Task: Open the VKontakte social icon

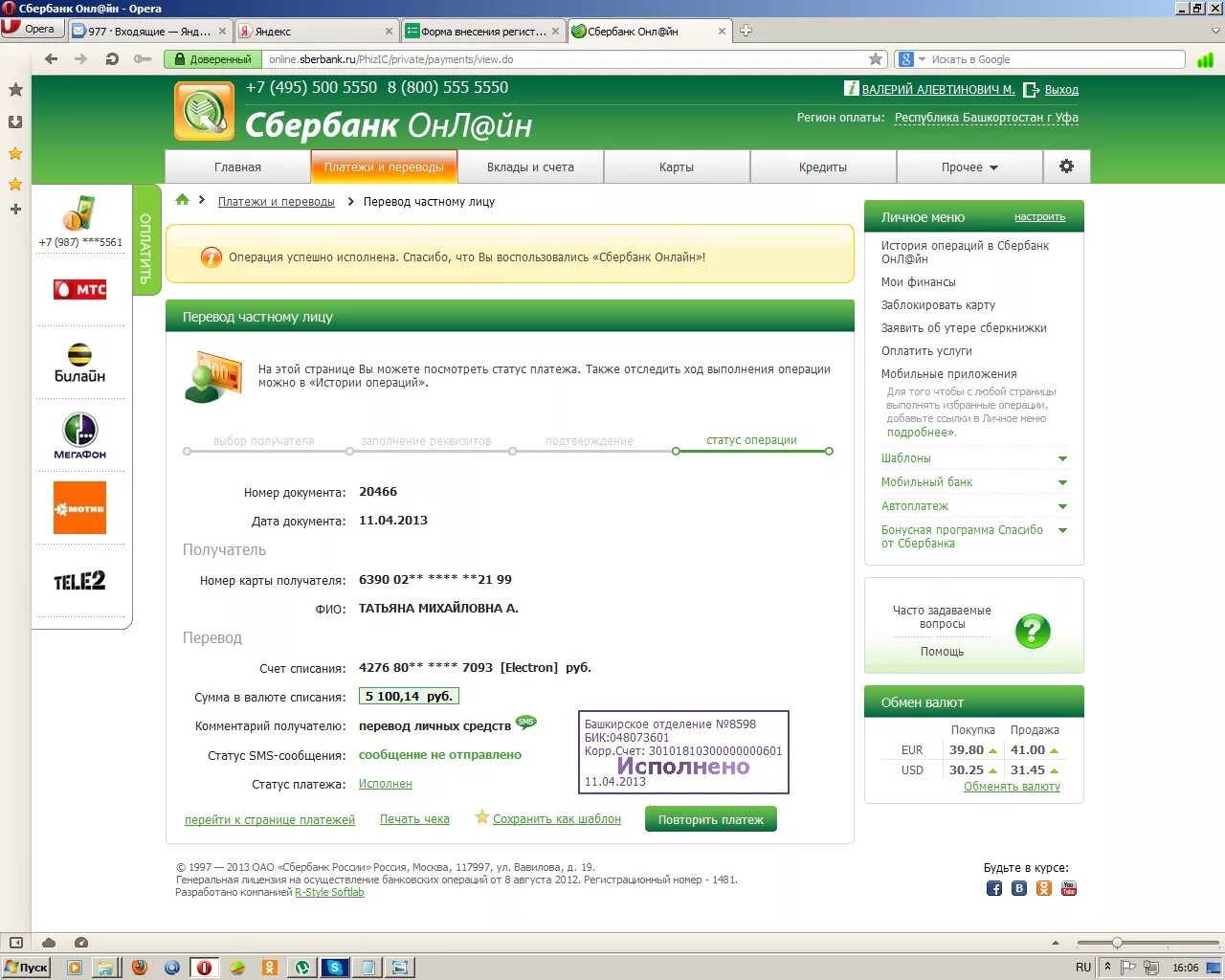Action: point(1019,888)
